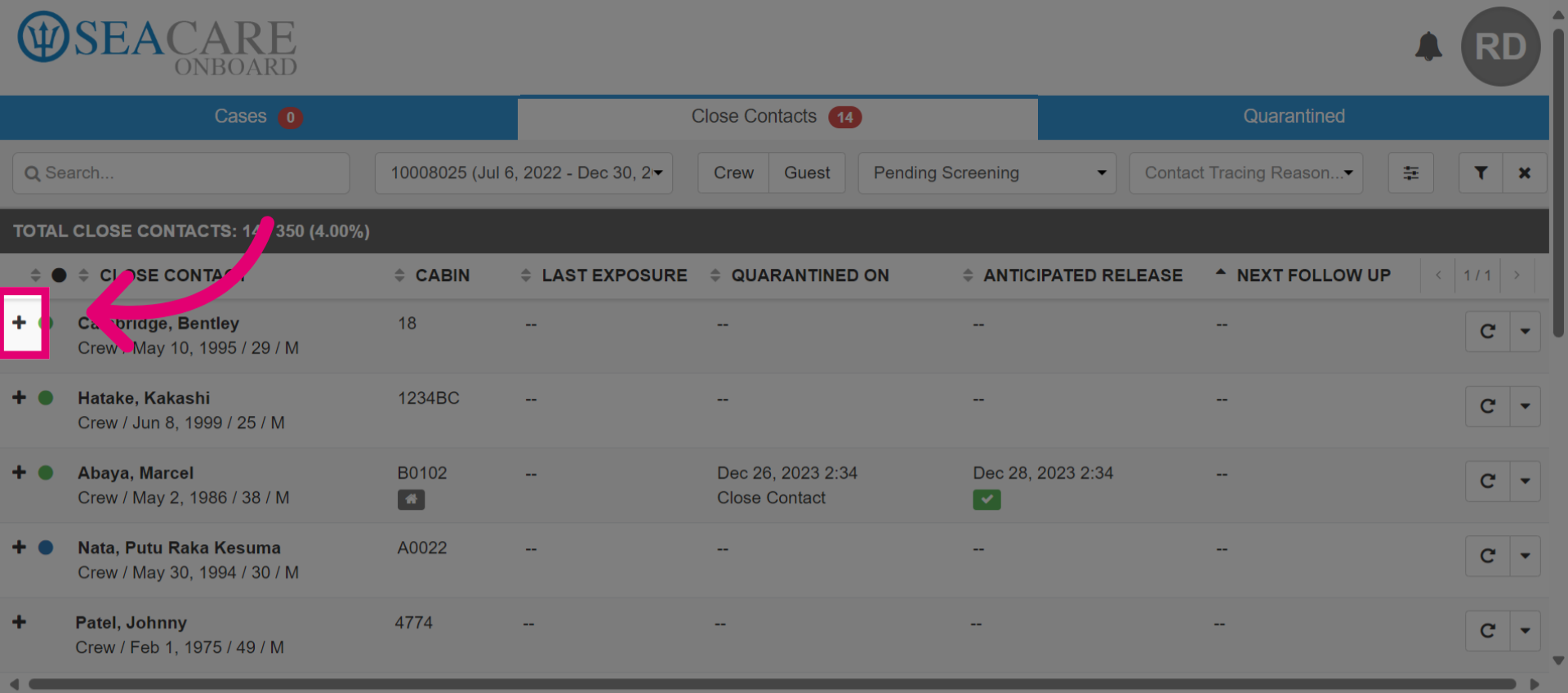Click the green status dot for Abaya, Marcel

(x=46, y=473)
